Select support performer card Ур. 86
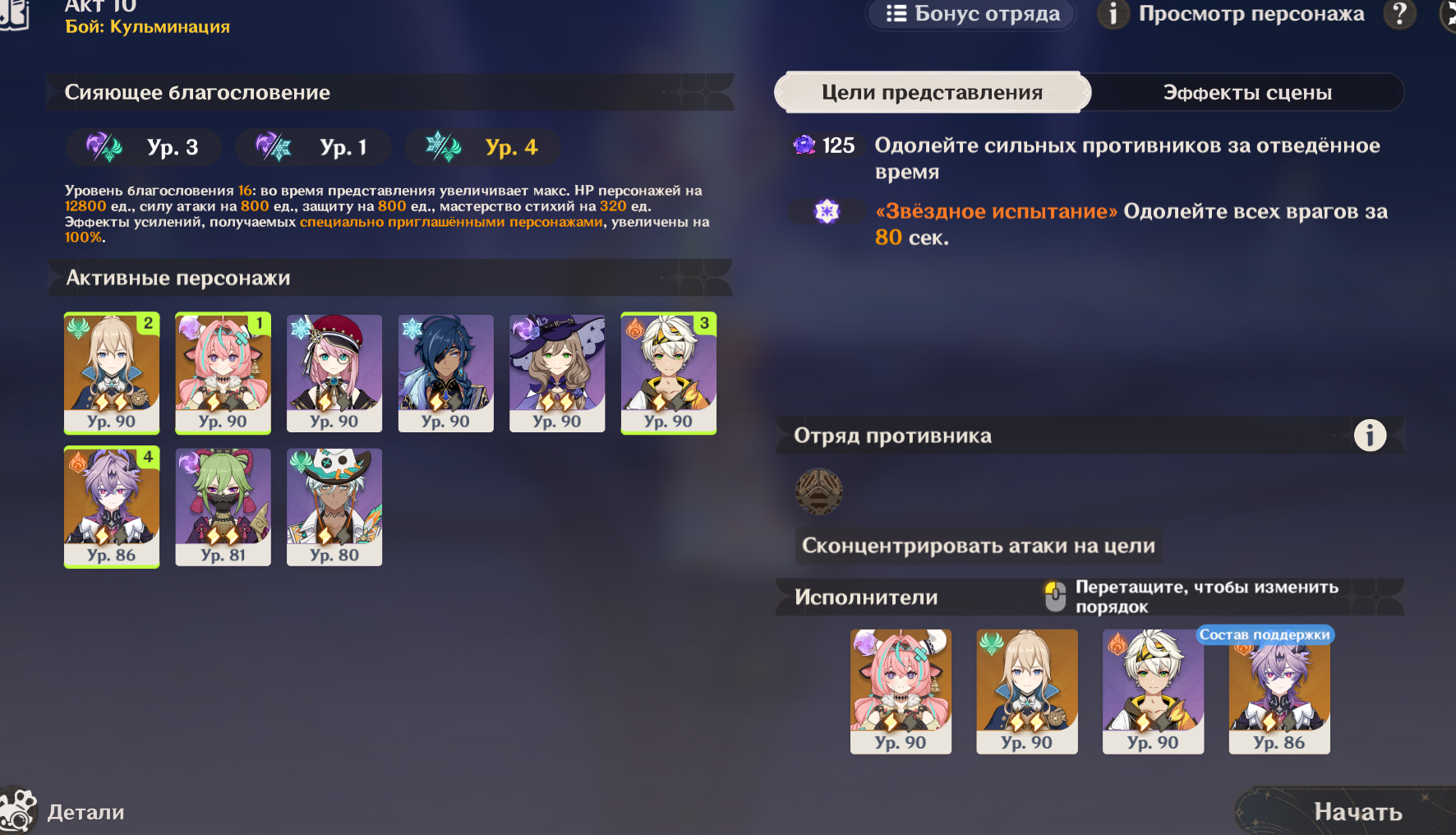Image resolution: width=1456 pixels, height=835 pixels. click(x=1279, y=692)
